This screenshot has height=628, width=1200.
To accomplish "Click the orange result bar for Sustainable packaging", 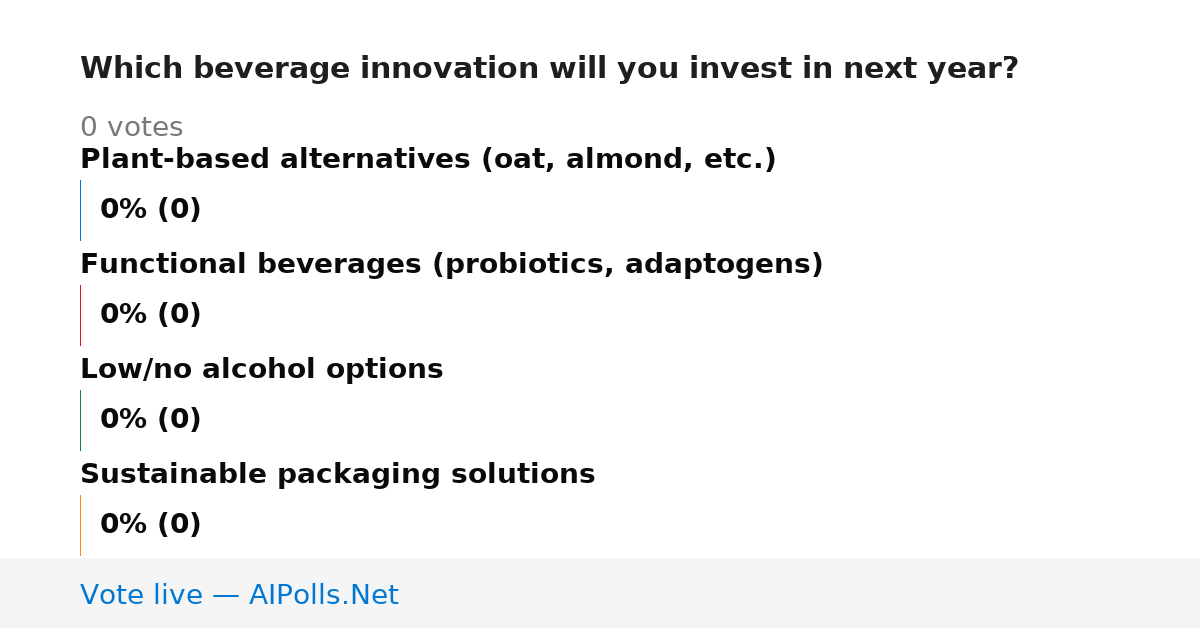I will (x=80, y=525).
